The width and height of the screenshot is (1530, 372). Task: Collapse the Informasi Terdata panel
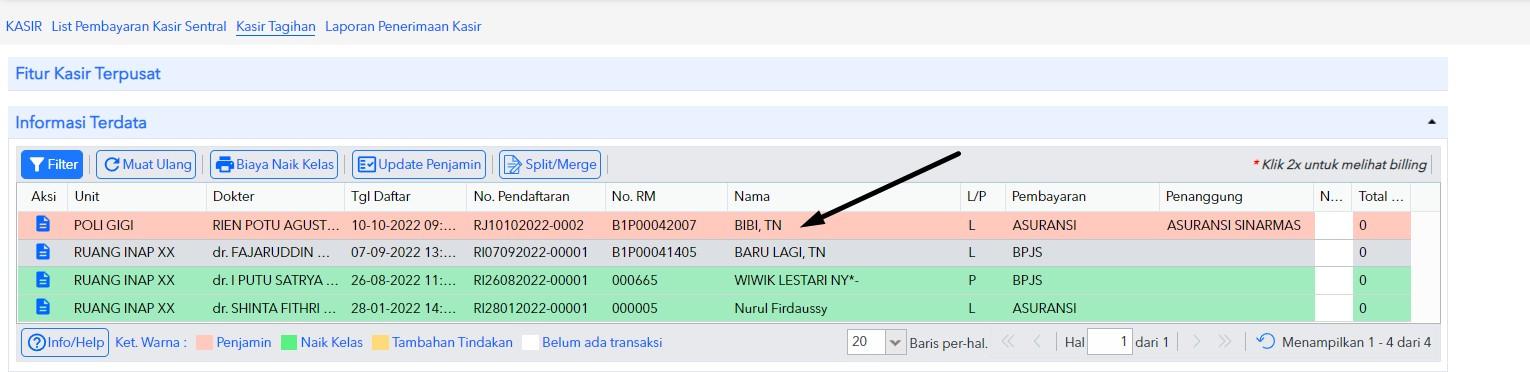(x=1431, y=122)
